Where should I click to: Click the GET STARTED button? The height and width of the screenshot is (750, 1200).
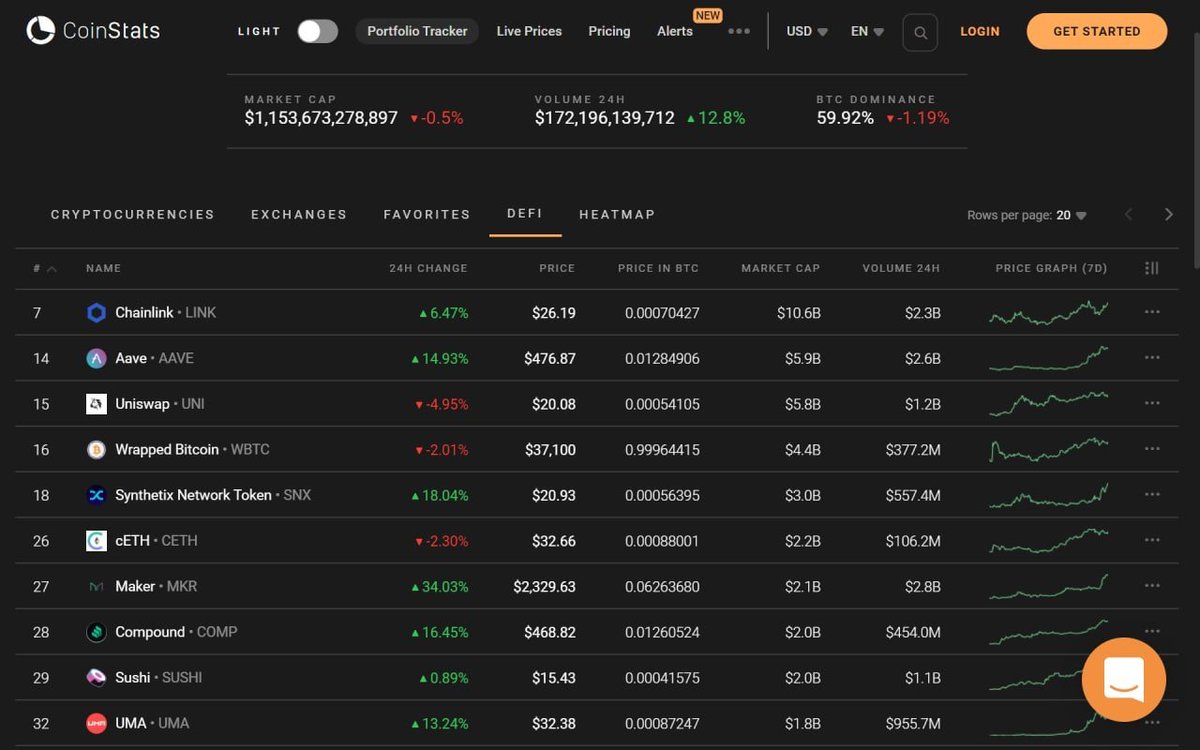click(x=1097, y=31)
